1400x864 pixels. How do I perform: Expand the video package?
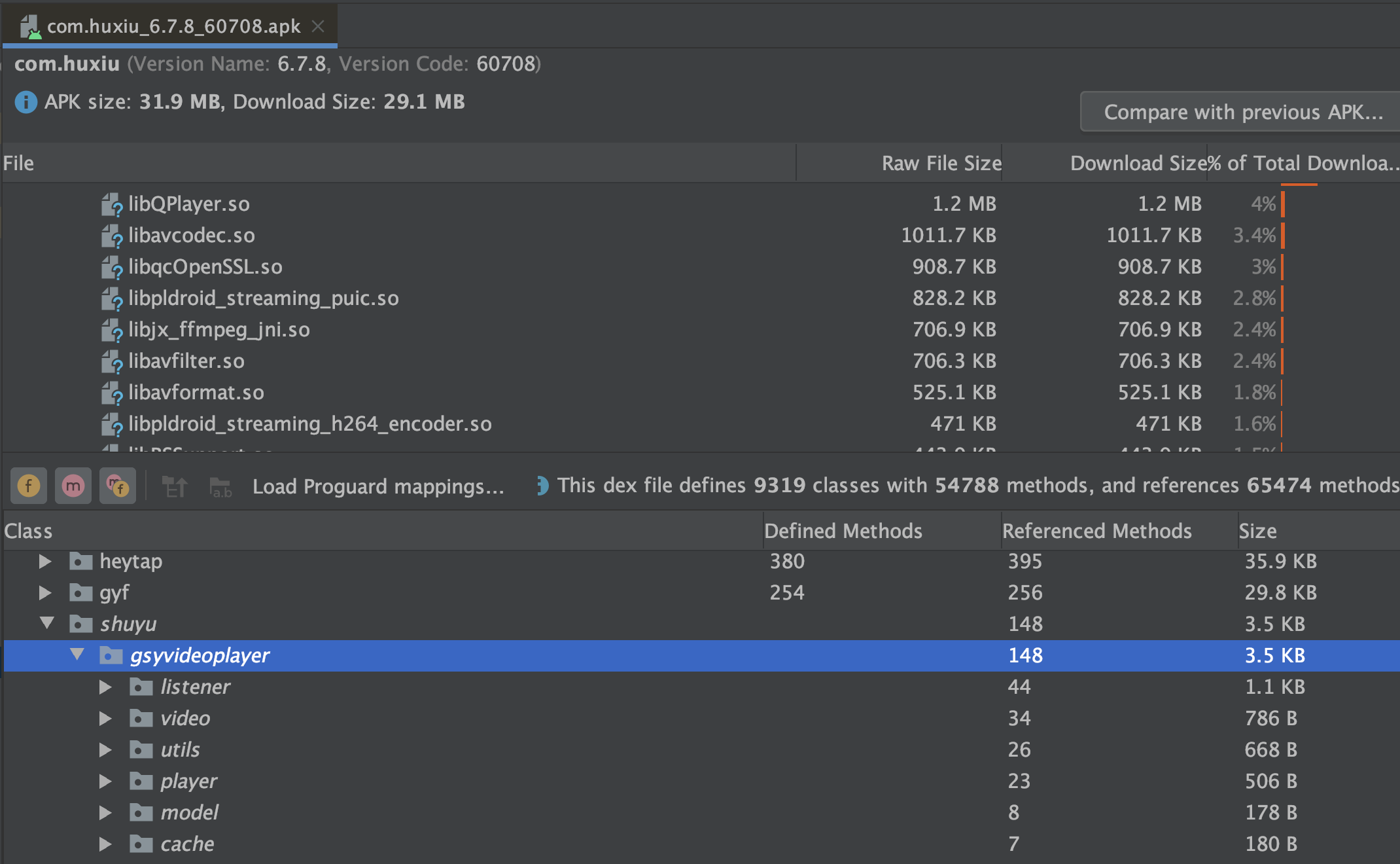point(105,719)
